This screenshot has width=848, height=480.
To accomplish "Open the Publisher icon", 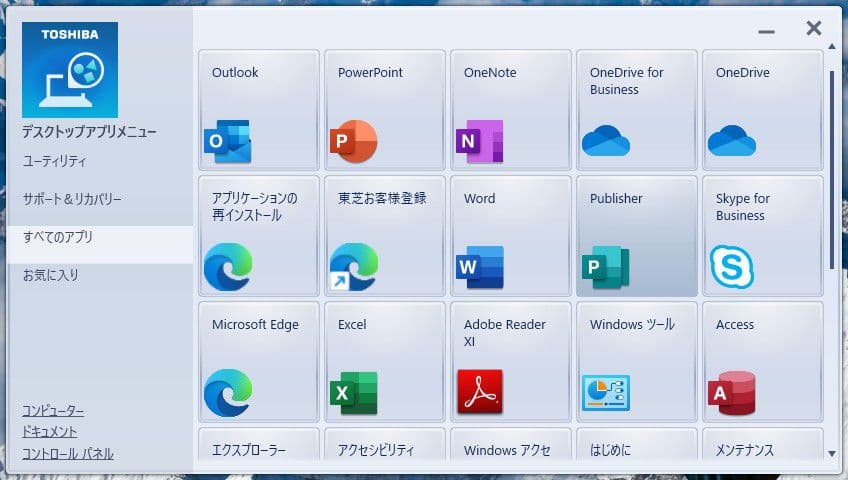I will tap(606, 267).
